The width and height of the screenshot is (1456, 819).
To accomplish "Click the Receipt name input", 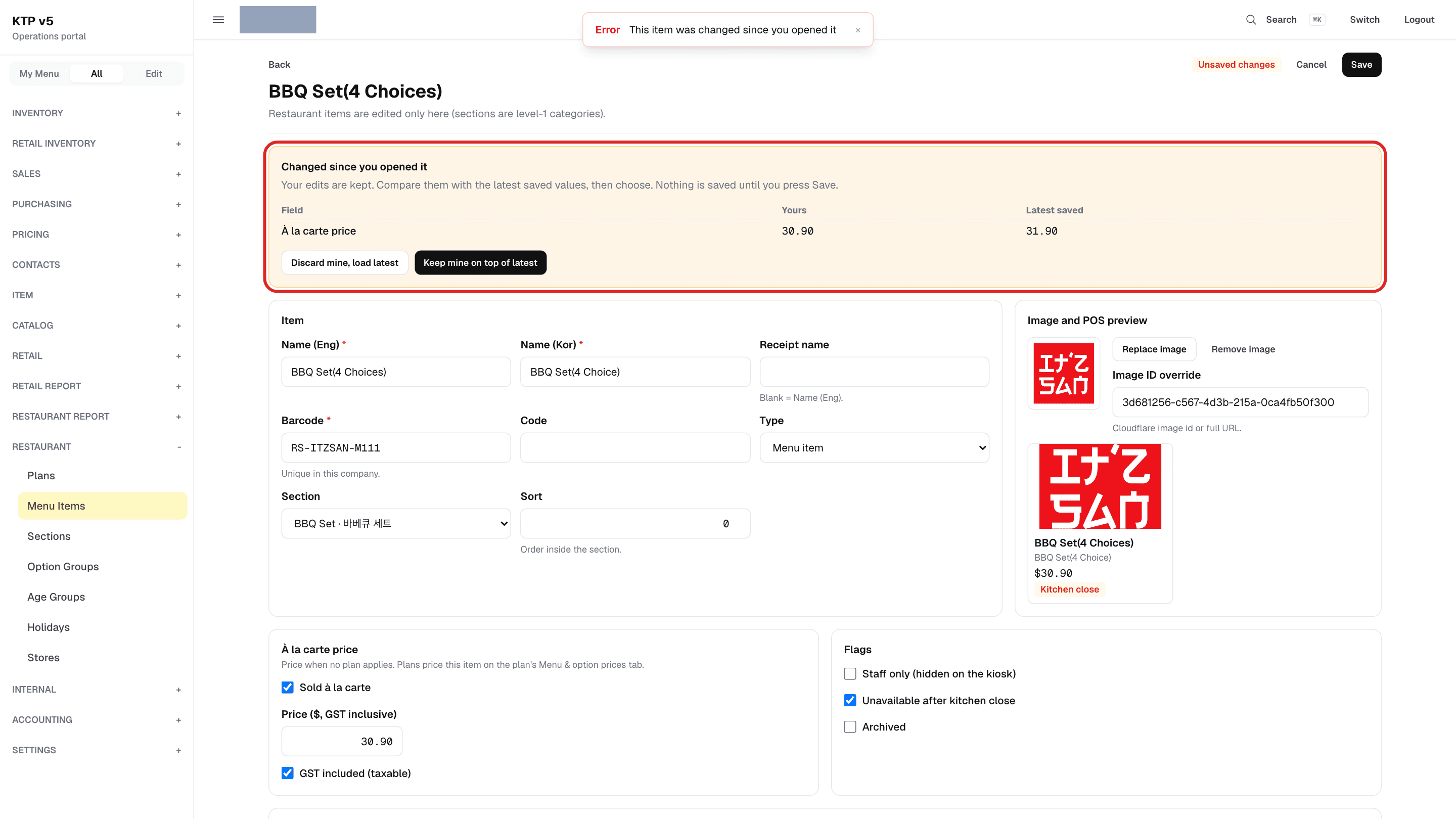I will (874, 372).
